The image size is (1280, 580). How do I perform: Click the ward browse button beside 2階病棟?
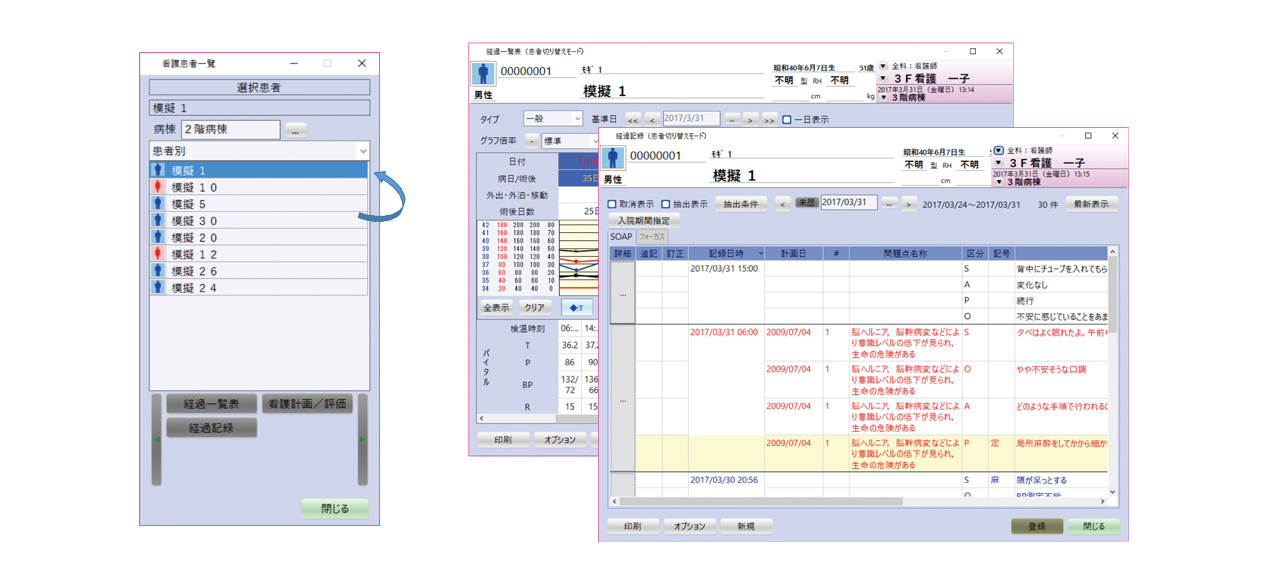click(x=295, y=130)
